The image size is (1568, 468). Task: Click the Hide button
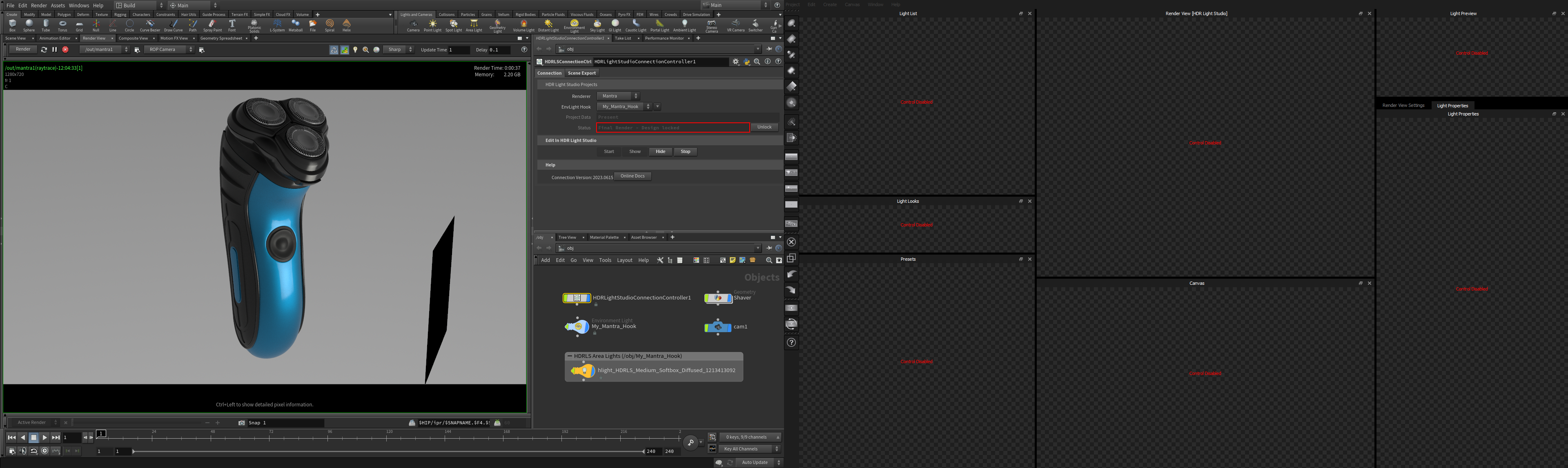[x=660, y=151]
